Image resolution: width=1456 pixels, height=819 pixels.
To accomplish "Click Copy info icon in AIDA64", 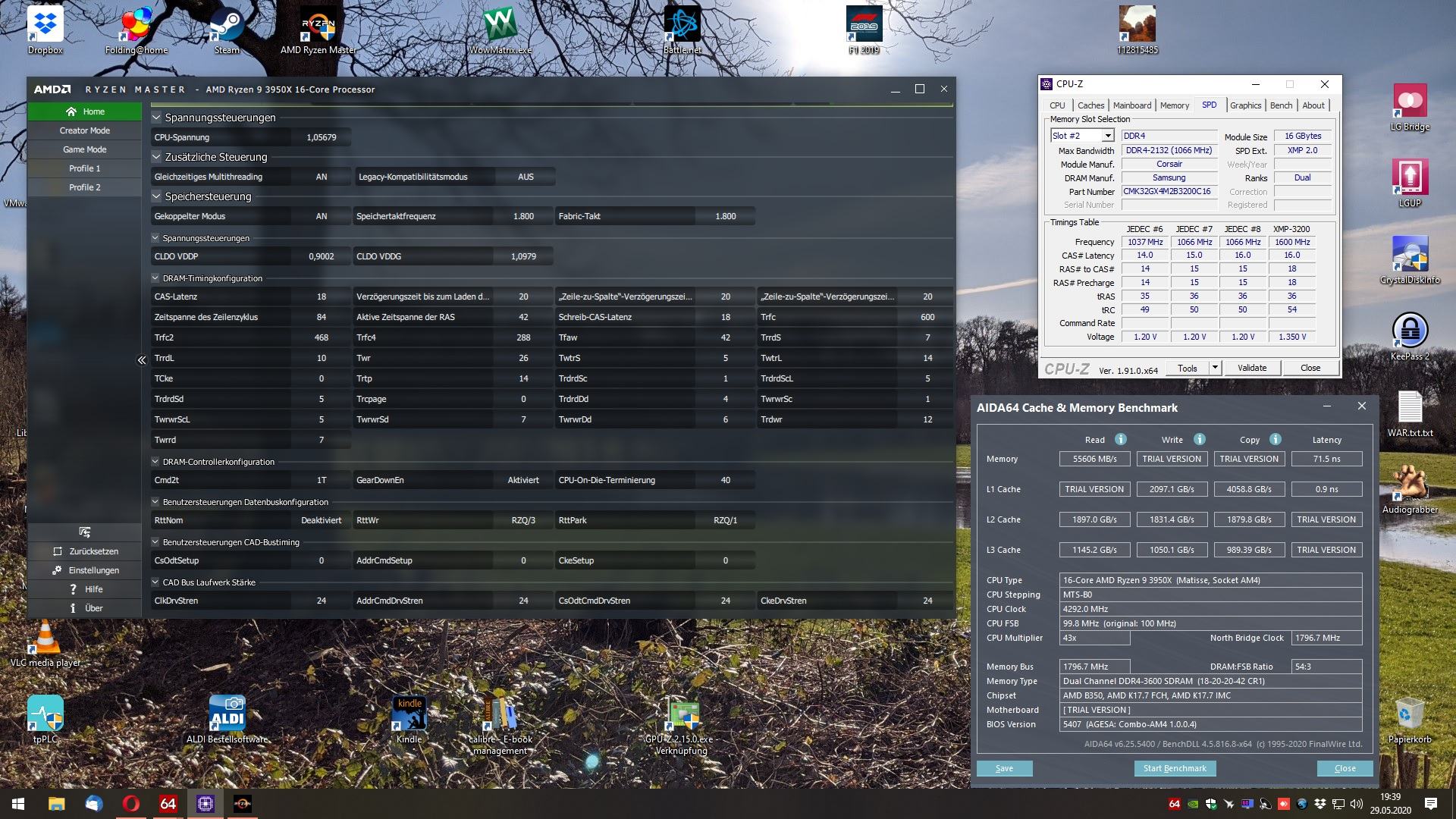I will [x=1275, y=439].
